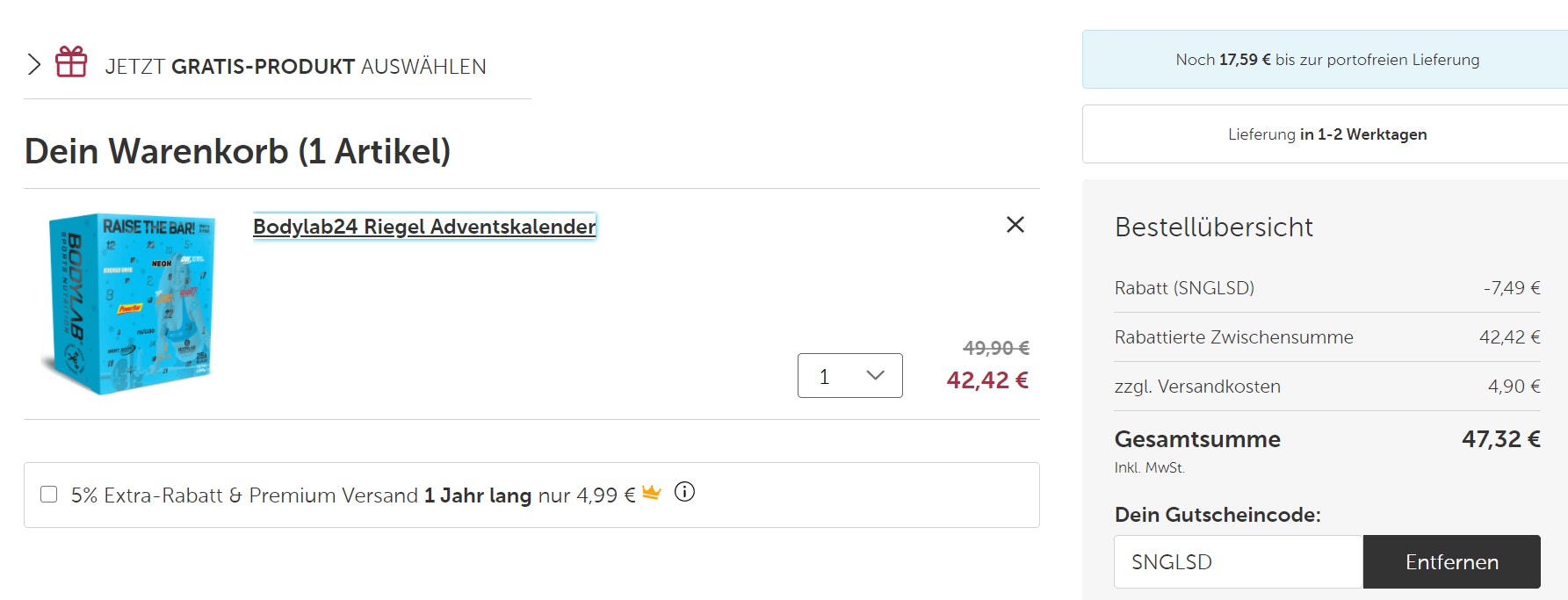
Task: Click the 5% Extra-Rabatt Premium Versand label
Action: 351,495
